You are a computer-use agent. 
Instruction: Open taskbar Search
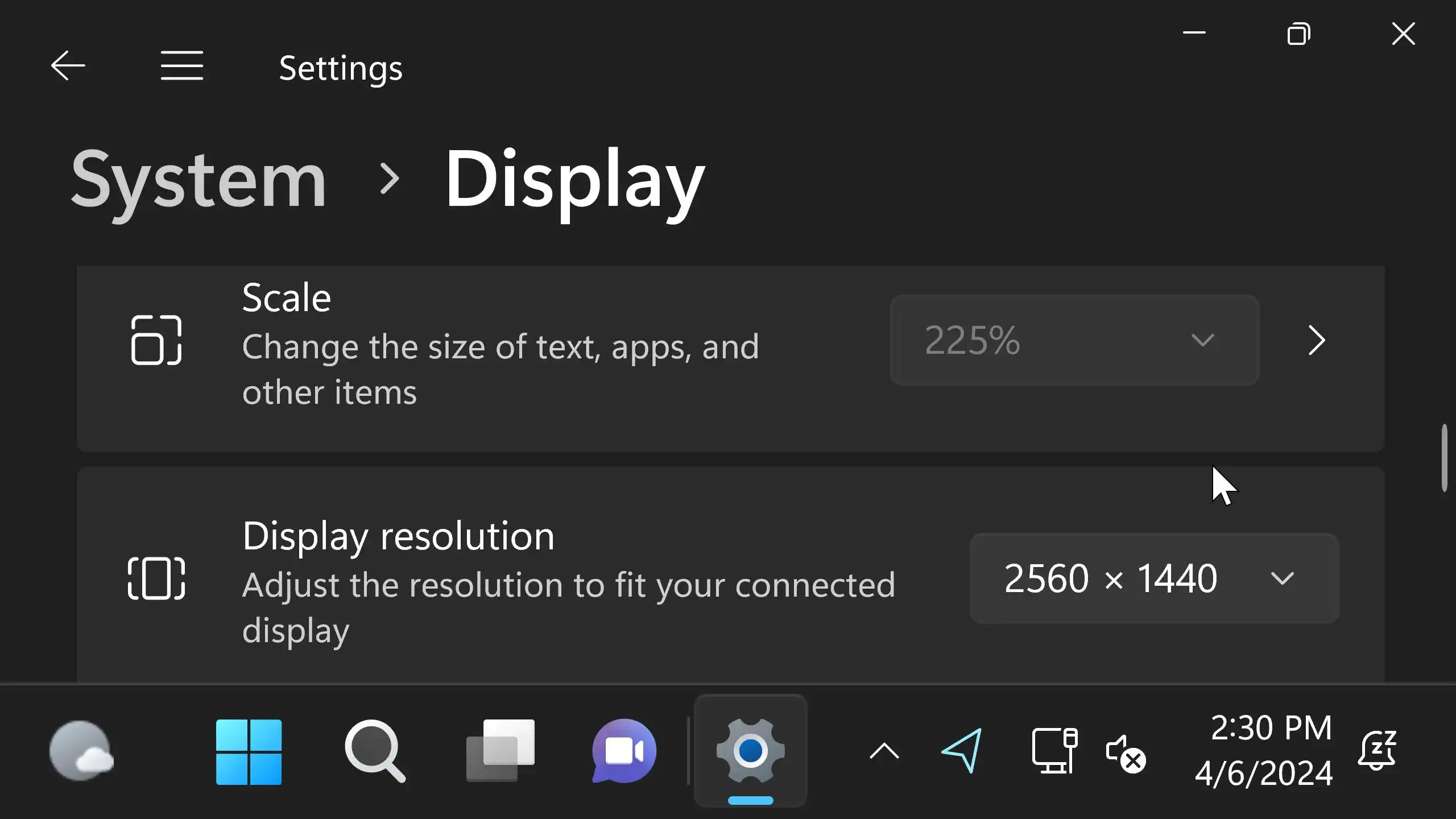click(x=375, y=752)
